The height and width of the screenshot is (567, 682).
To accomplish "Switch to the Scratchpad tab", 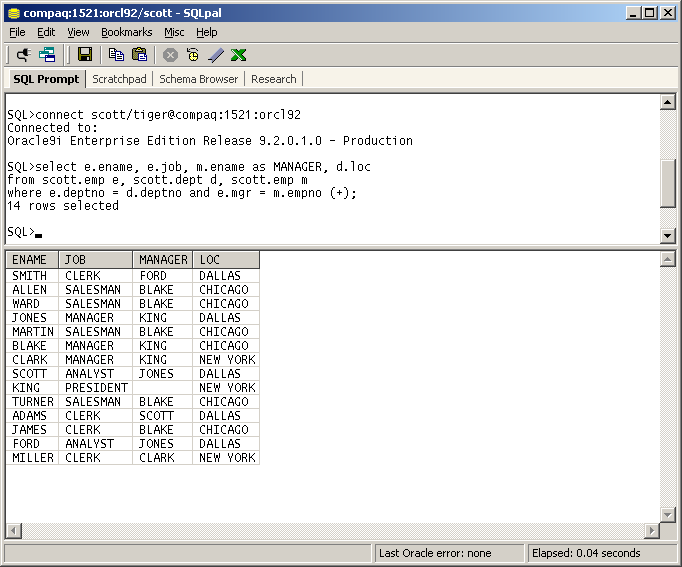I will click(119, 79).
